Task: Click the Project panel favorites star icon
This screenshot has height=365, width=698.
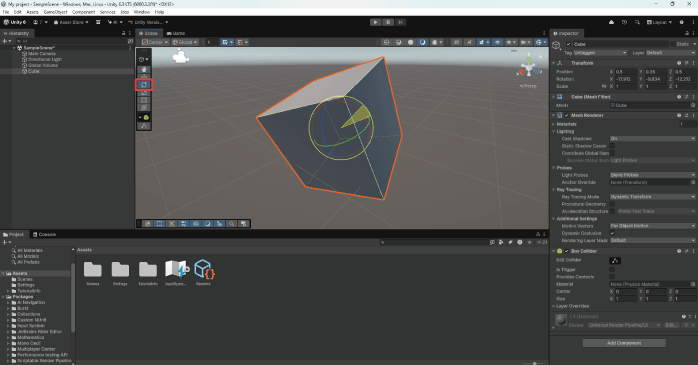Action: 529,242
